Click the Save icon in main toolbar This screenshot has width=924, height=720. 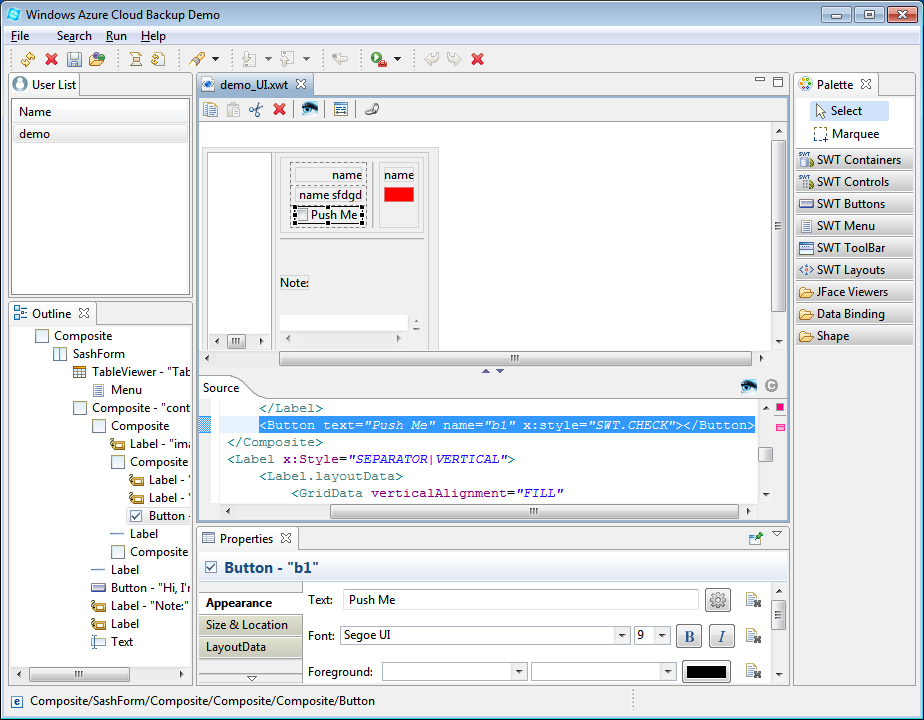tap(74, 59)
